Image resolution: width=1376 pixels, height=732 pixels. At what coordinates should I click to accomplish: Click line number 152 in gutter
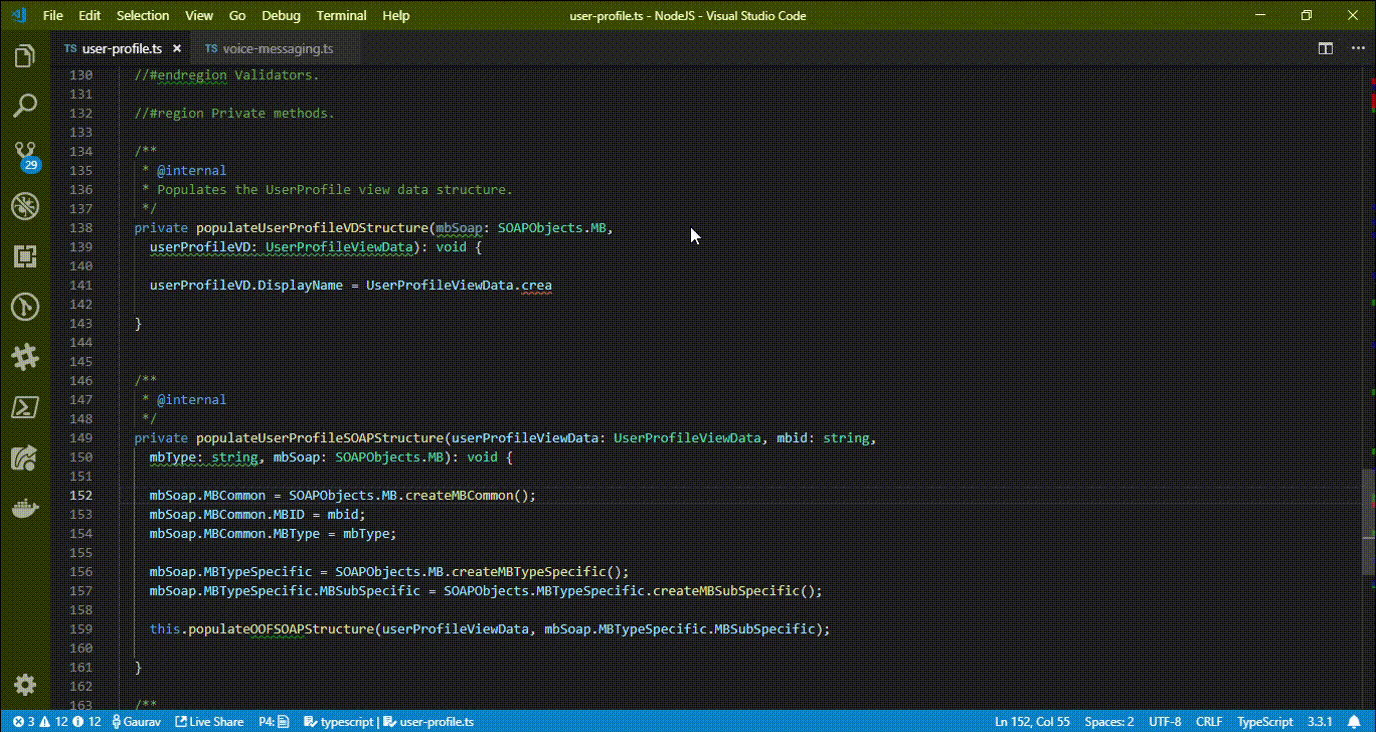pos(81,495)
